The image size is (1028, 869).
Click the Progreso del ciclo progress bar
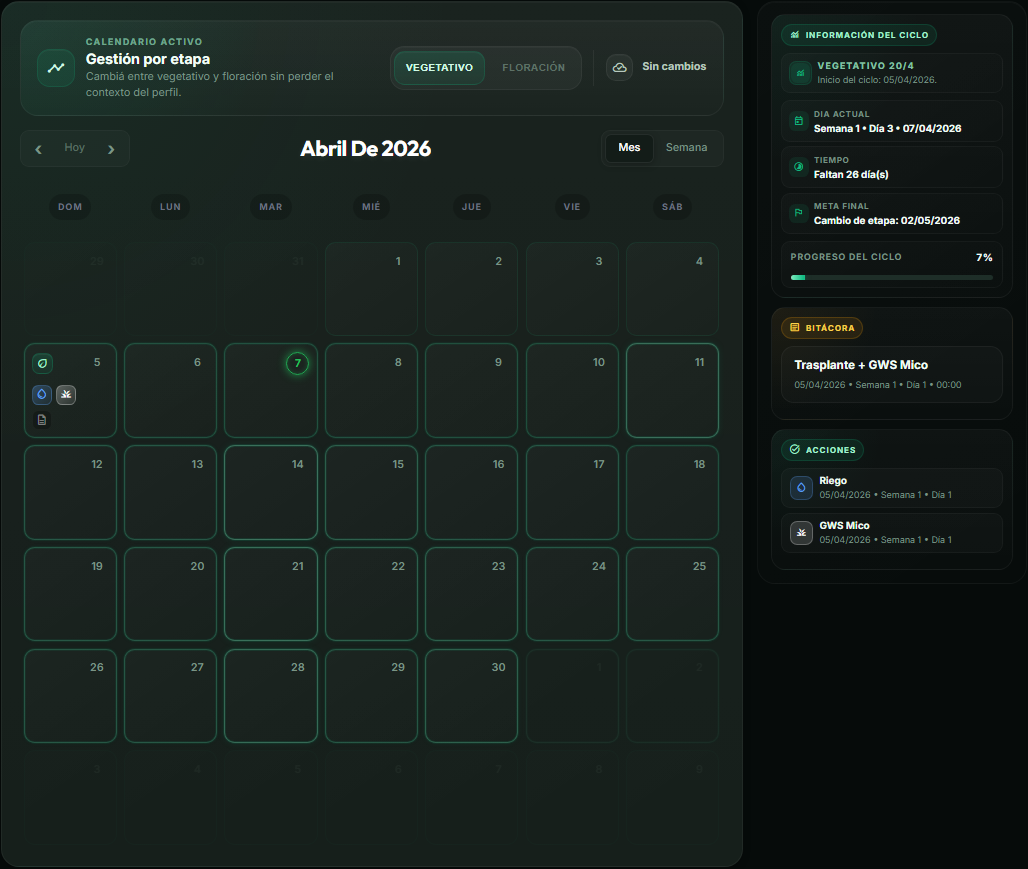point(891,277)
